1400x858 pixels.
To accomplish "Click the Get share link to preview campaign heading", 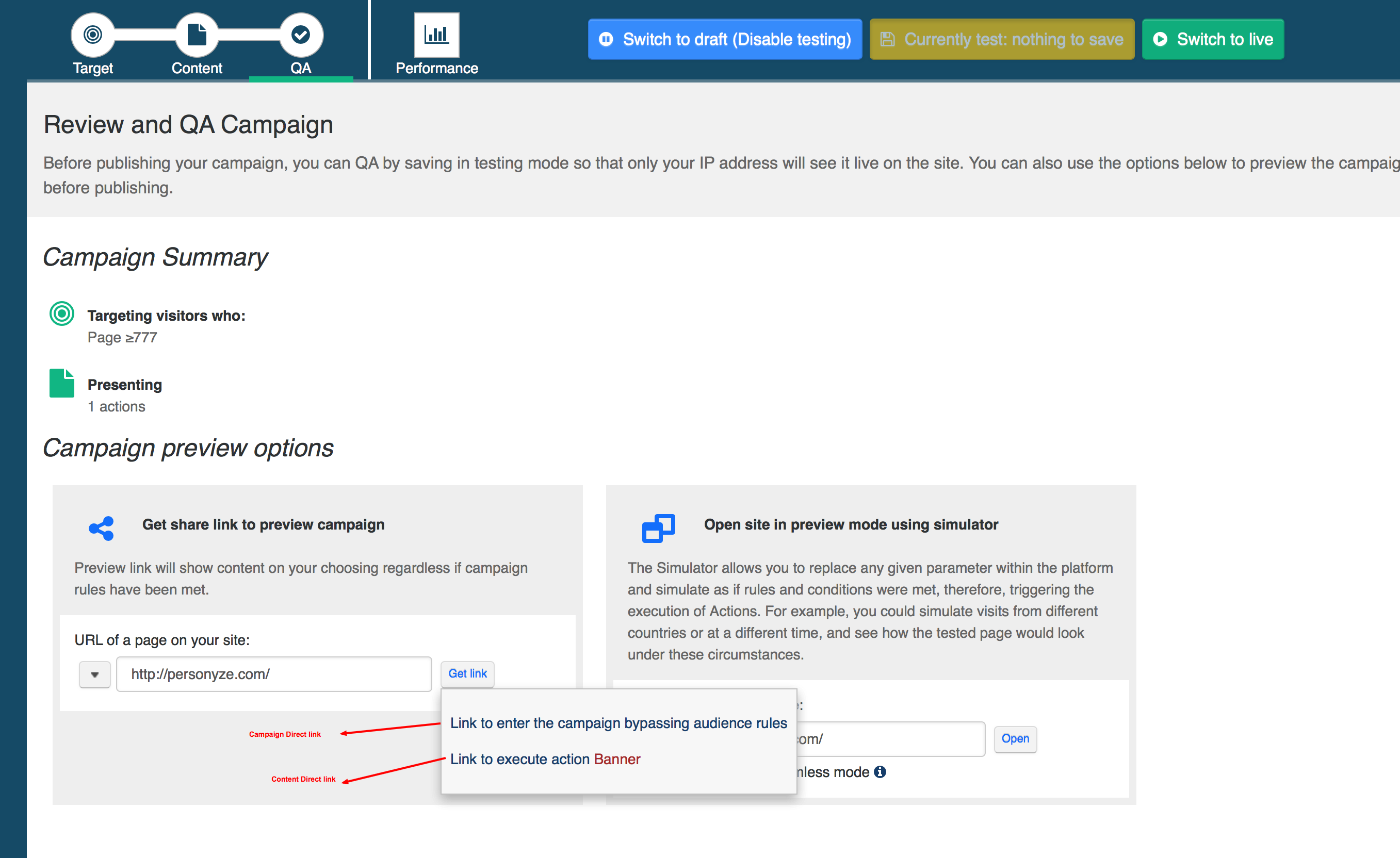I will click(x=263, y=525).
